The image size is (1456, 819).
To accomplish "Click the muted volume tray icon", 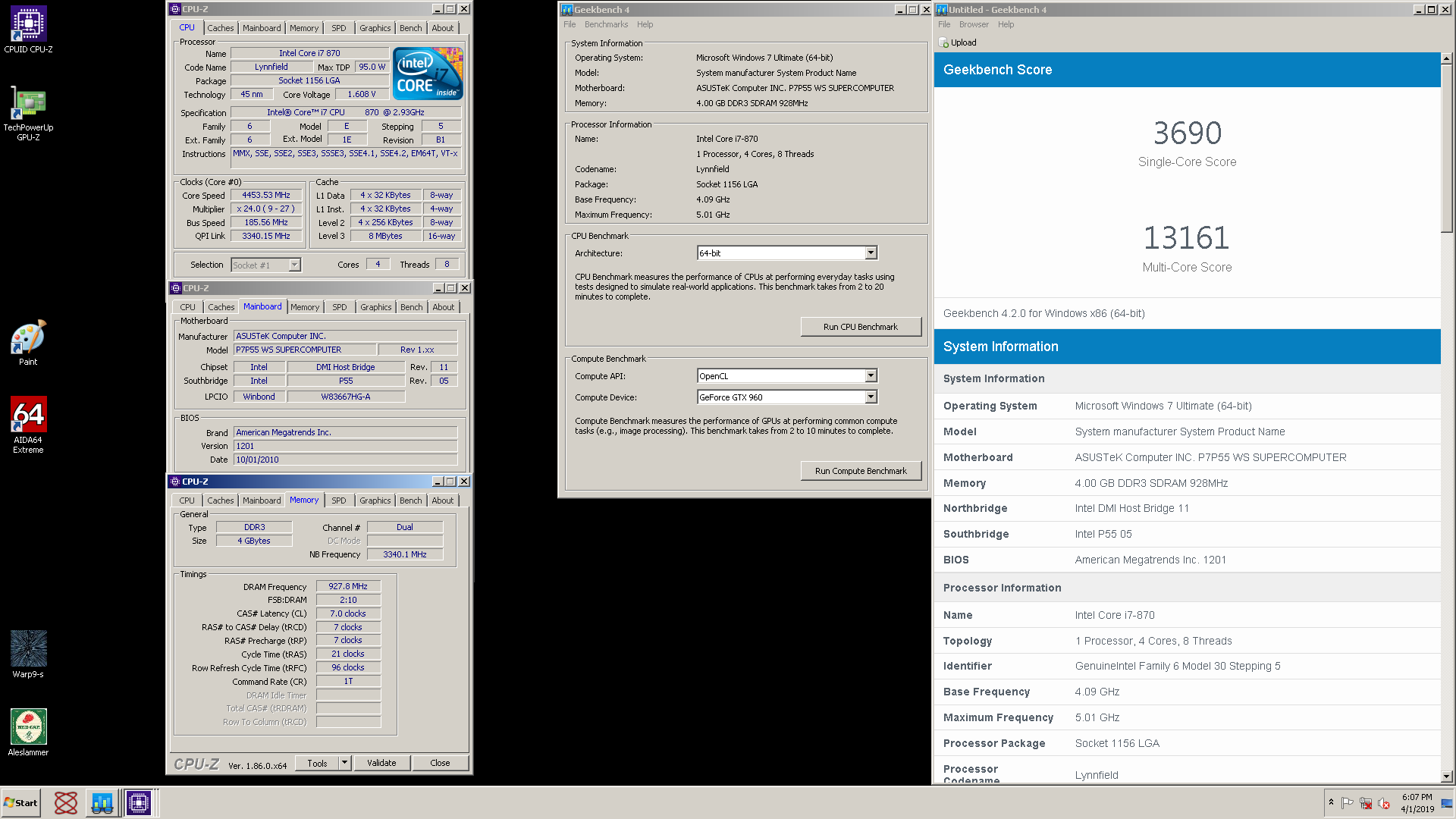I will (1384, 803).
